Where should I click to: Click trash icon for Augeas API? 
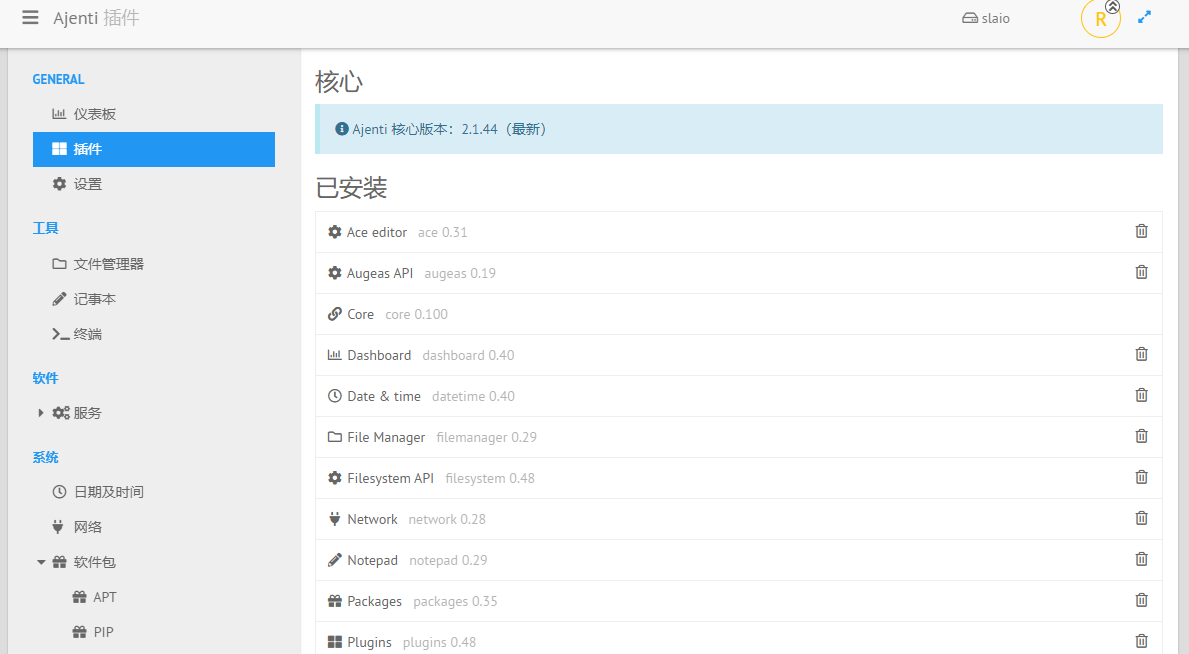click(x=1141, y=273)
